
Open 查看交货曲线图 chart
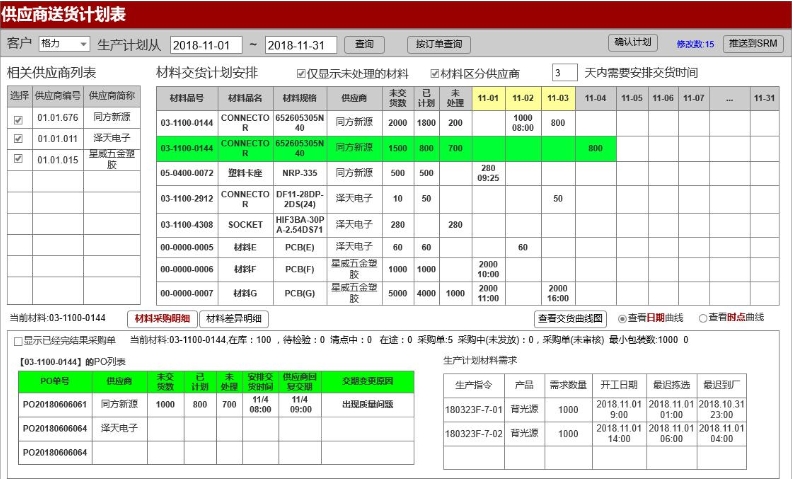pyautogui.click(x=571, y=319)
